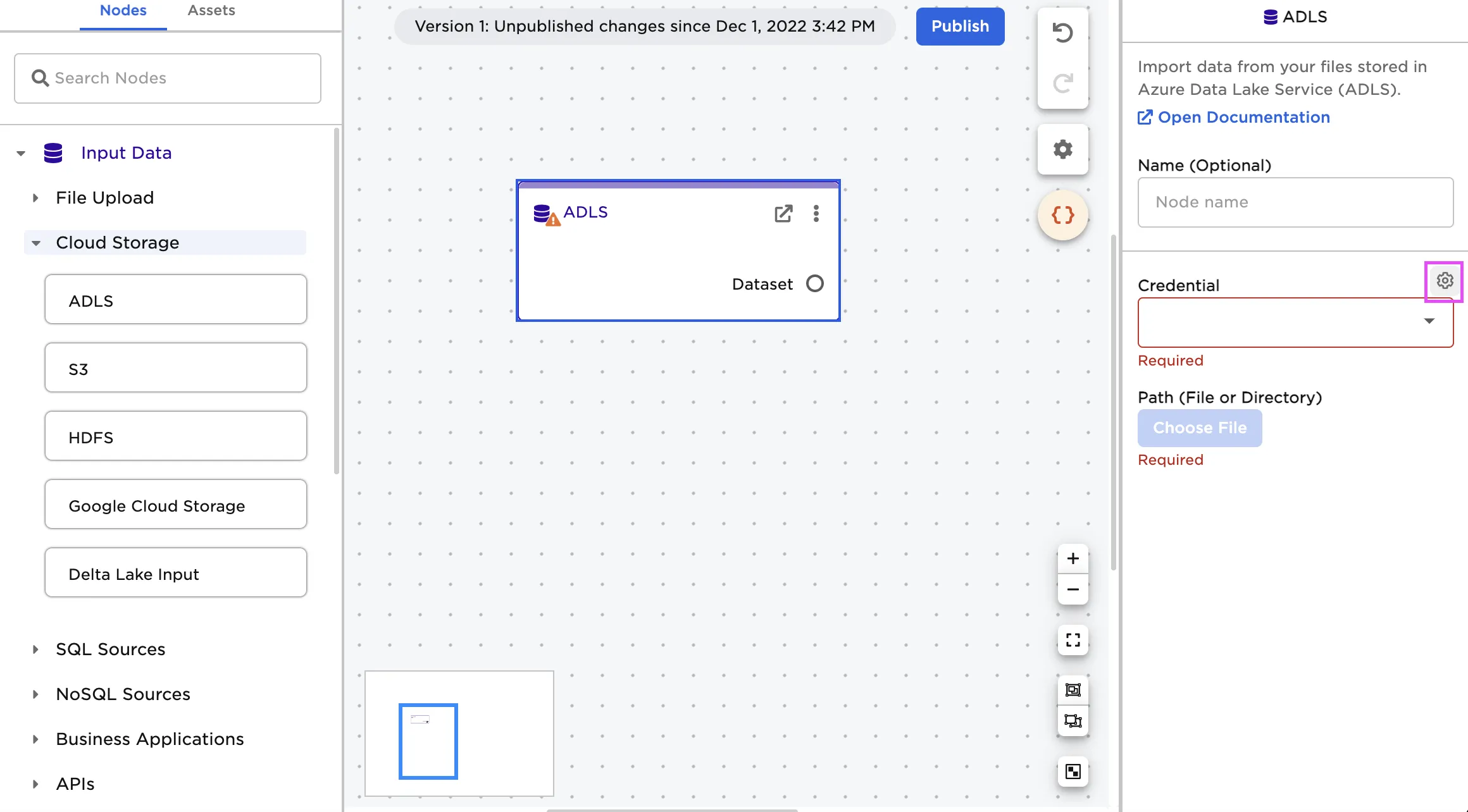
Task: Click the Publish button
Action: [x=959, y=27]
